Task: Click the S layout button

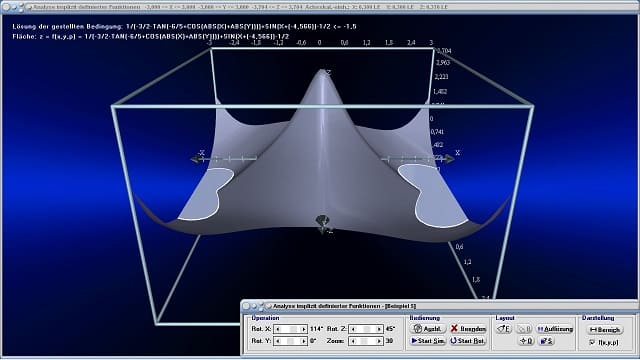Action: point(546,340)
